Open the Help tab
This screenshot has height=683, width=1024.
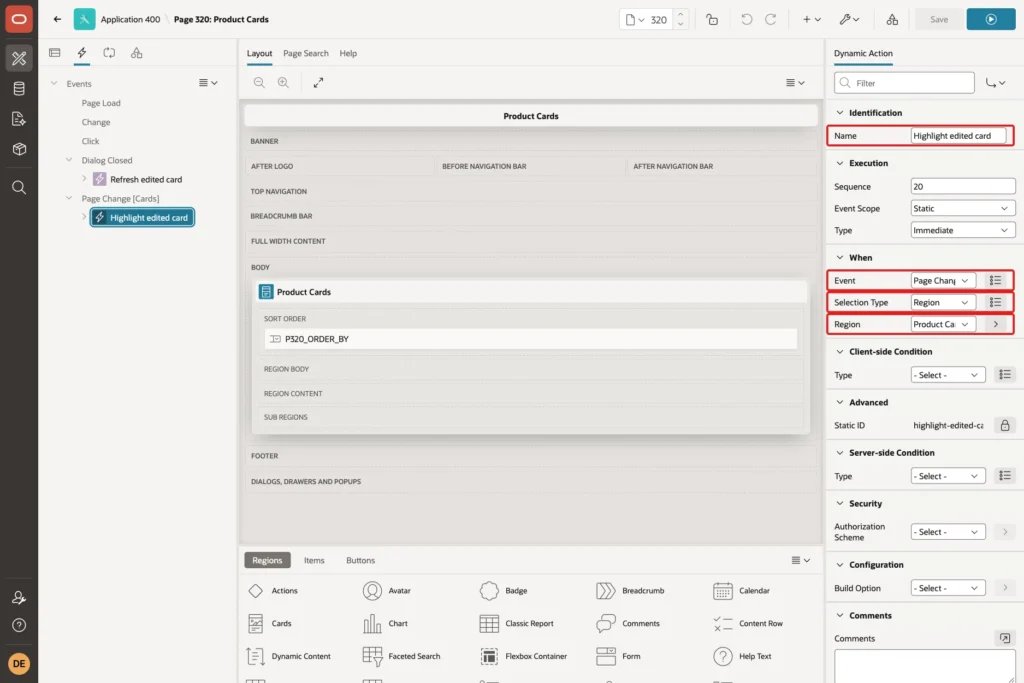tap(348, 54)
